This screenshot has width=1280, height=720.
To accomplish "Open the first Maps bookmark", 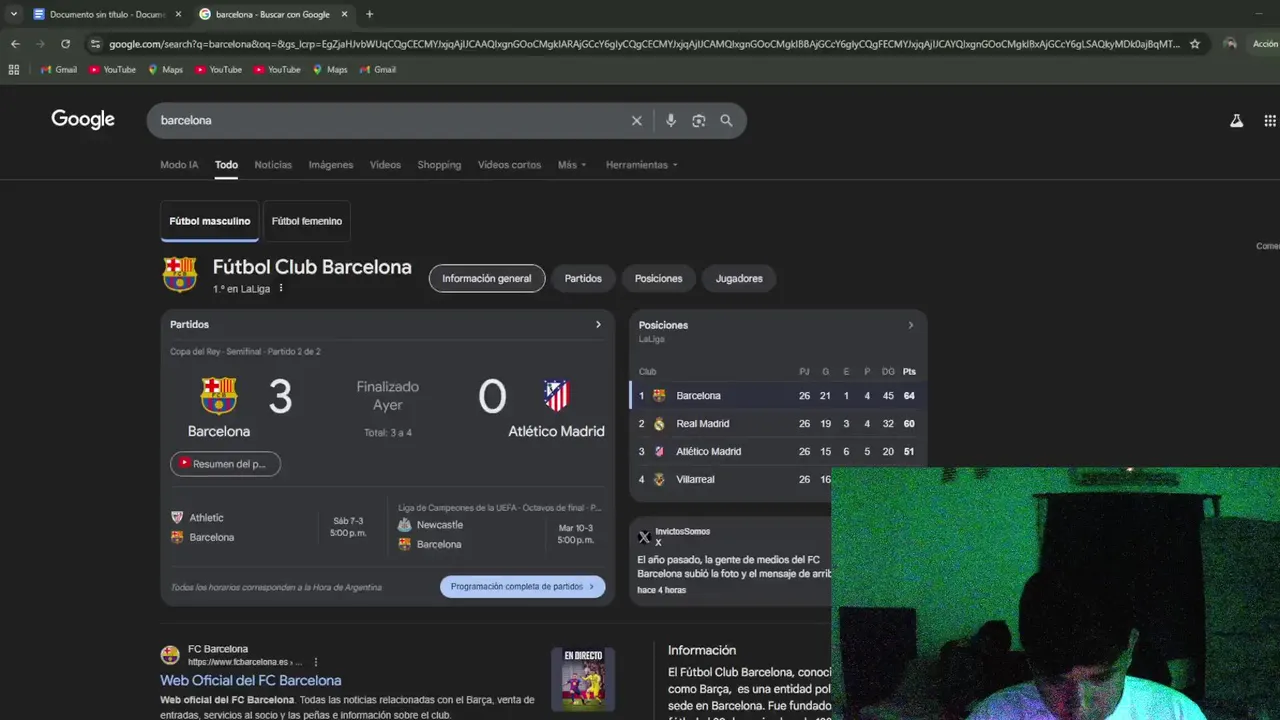I will (165, 70).
